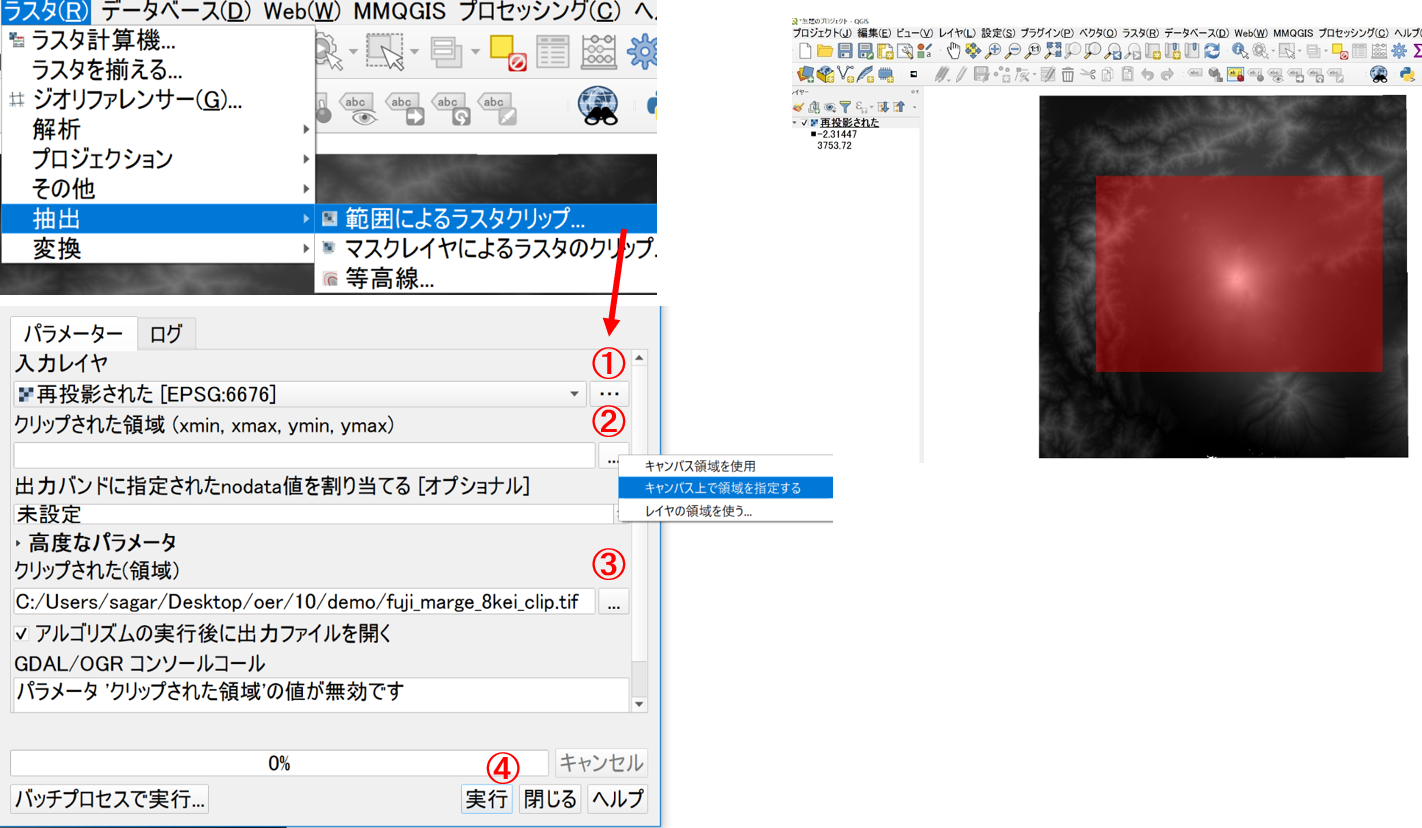
Task: Click Cut Features scissors icon in small QGIS window
Action: click(1088, 74)
